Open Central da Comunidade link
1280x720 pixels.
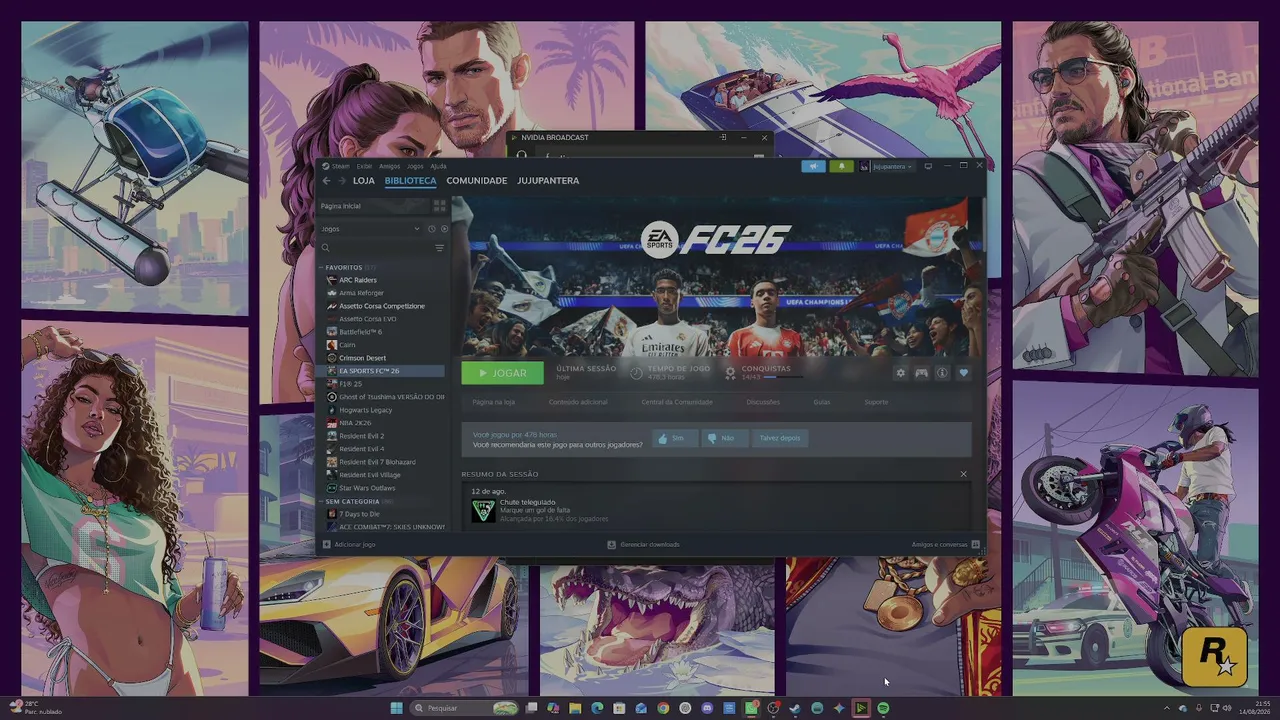pos(677,402)
